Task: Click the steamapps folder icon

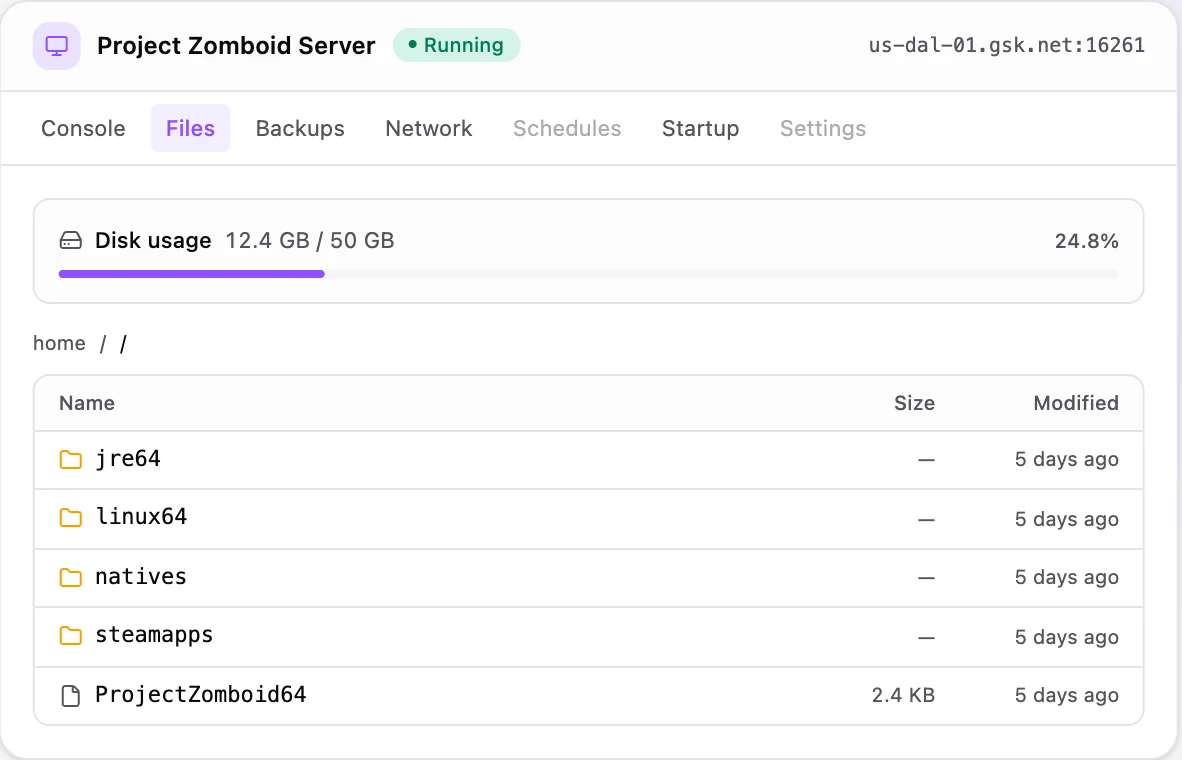Action: (x=71, y=636)
